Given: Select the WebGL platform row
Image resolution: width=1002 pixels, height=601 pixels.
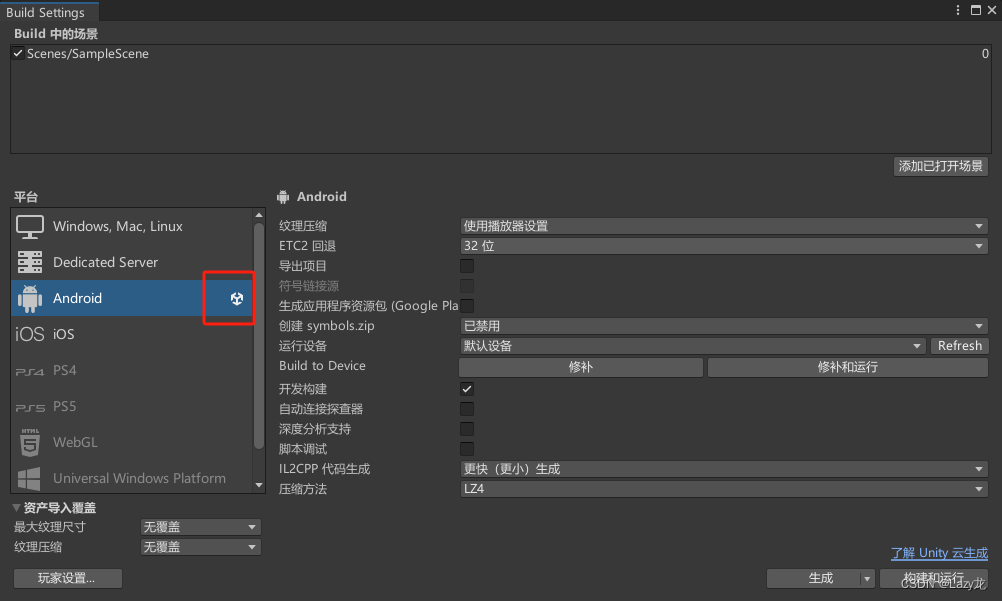Looking at the screenshot, I should [x=132, y=442].
